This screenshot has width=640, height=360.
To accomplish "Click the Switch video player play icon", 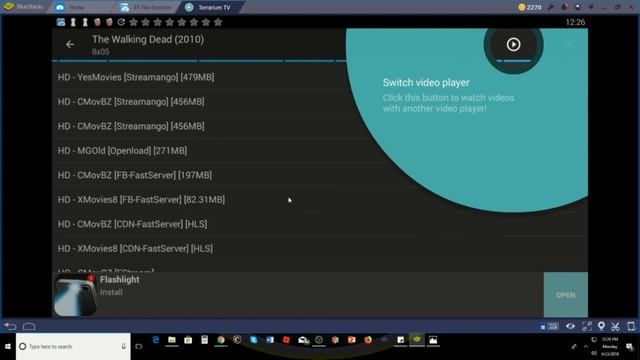I will pos(513,44).
